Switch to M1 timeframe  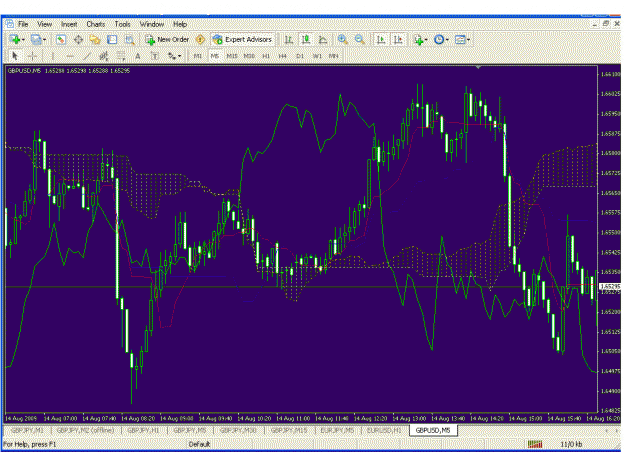198,56
